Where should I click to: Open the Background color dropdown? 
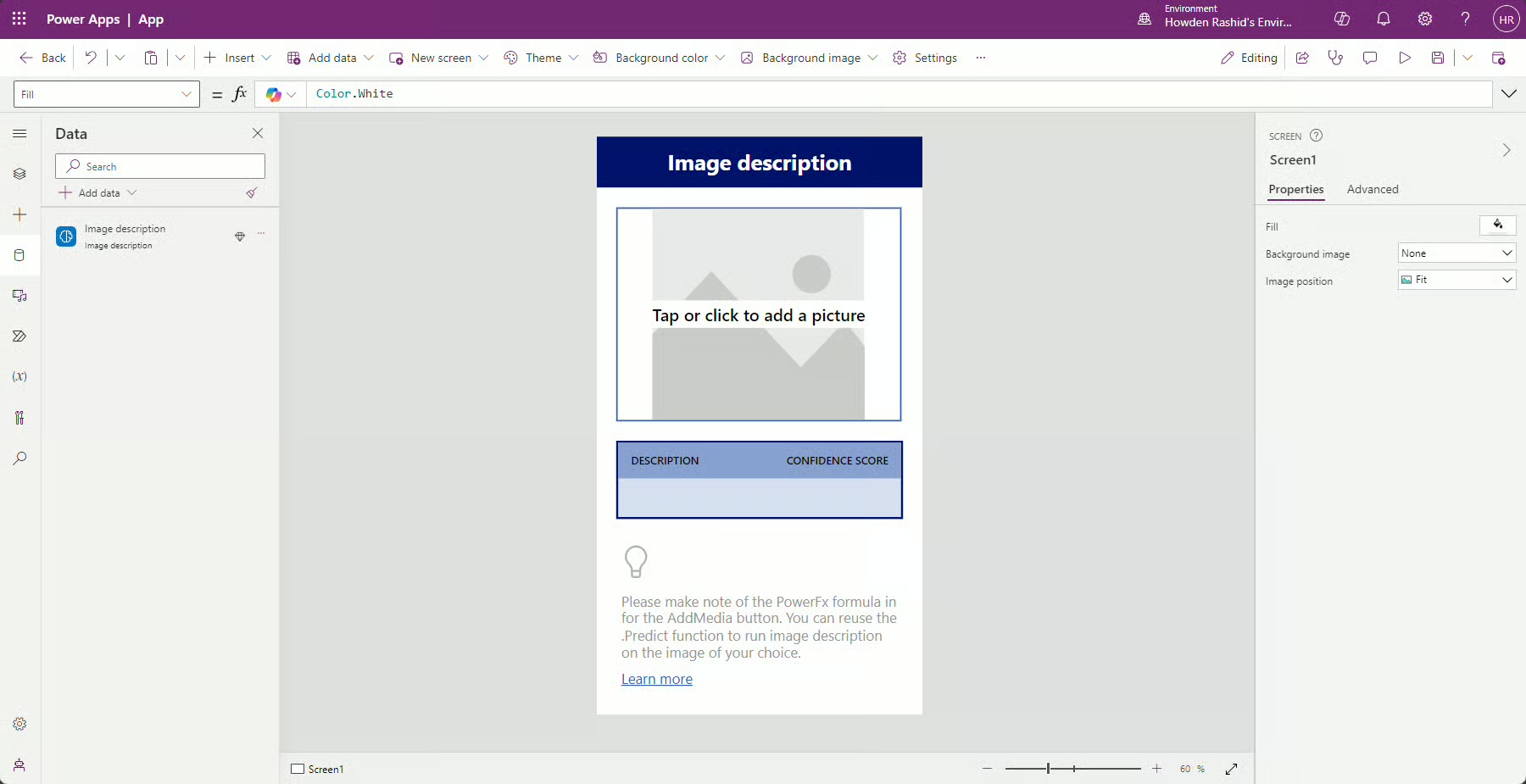pyautogui.click(x=659, y=58)
